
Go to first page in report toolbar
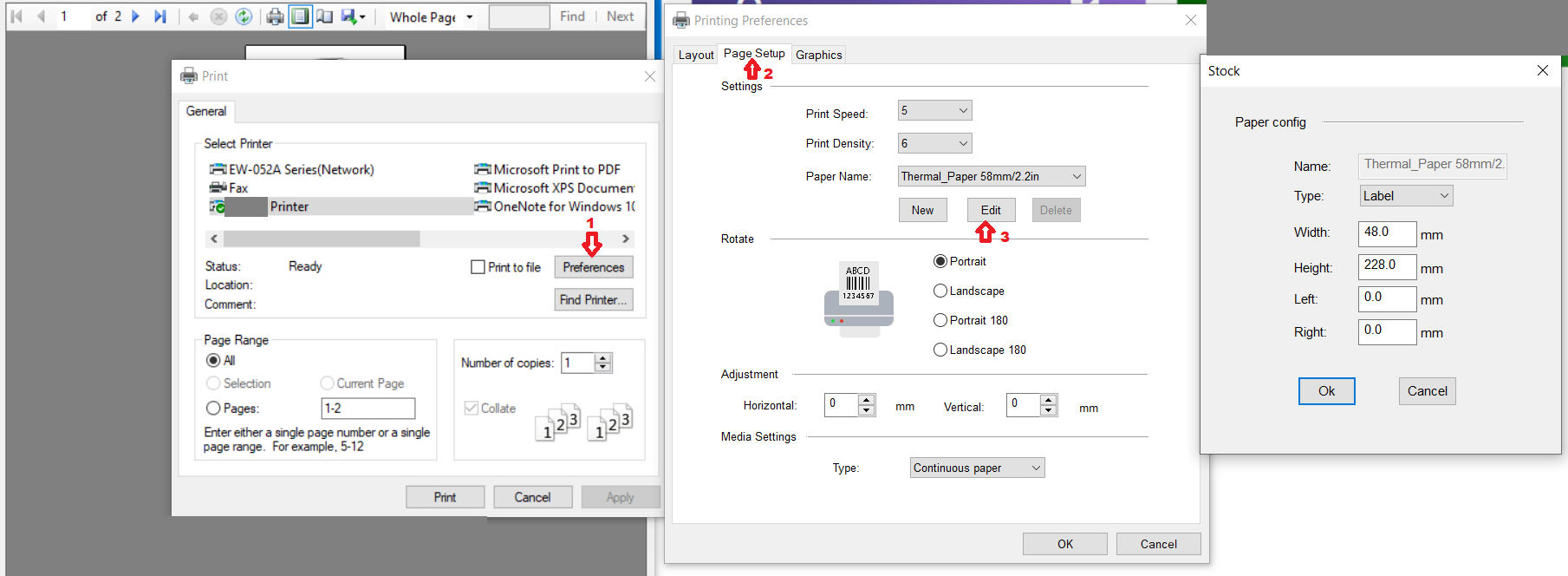[16, 16]
